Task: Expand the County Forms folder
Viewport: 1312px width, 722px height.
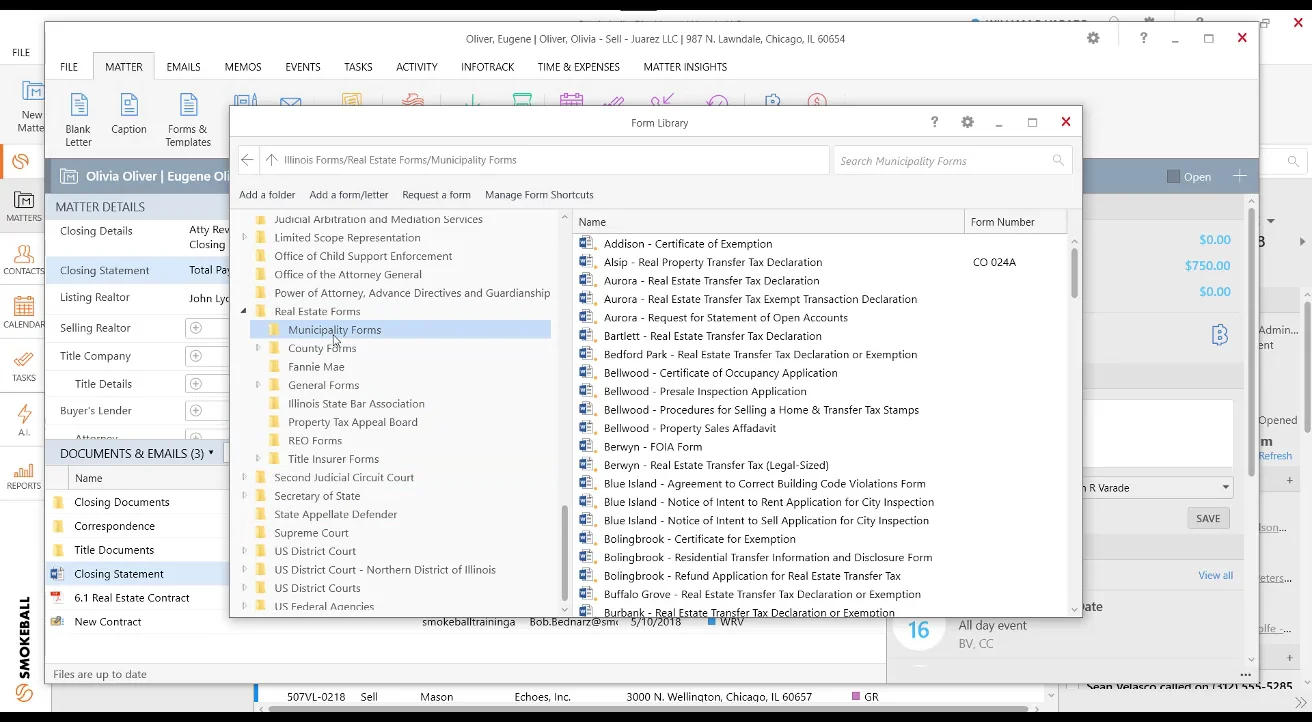Action: (258, 348)
